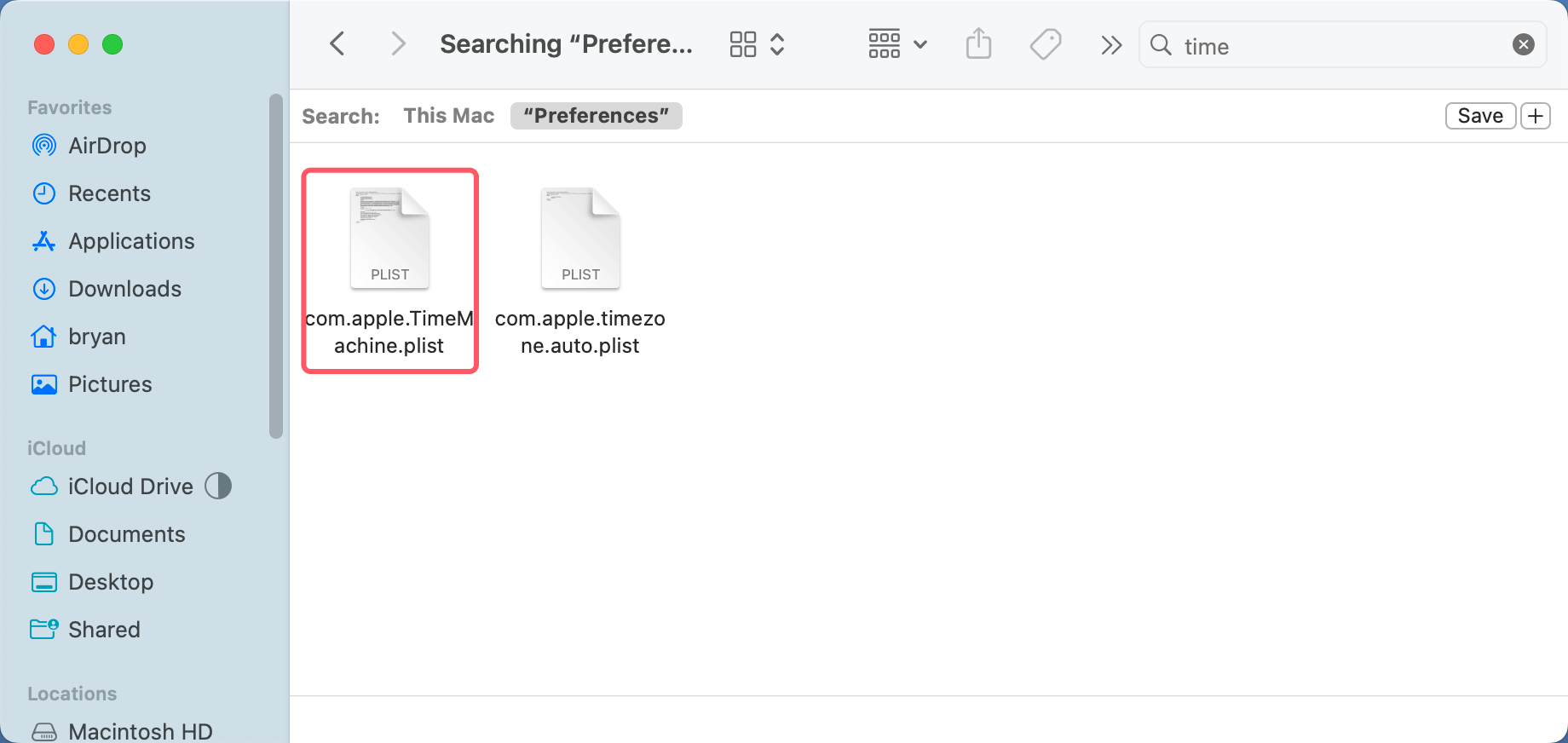This screenshot has width=1568, height=743.
Task: Open the Downloads folder in sidebar
Action: pyautogui.click(x=124, y=289)
